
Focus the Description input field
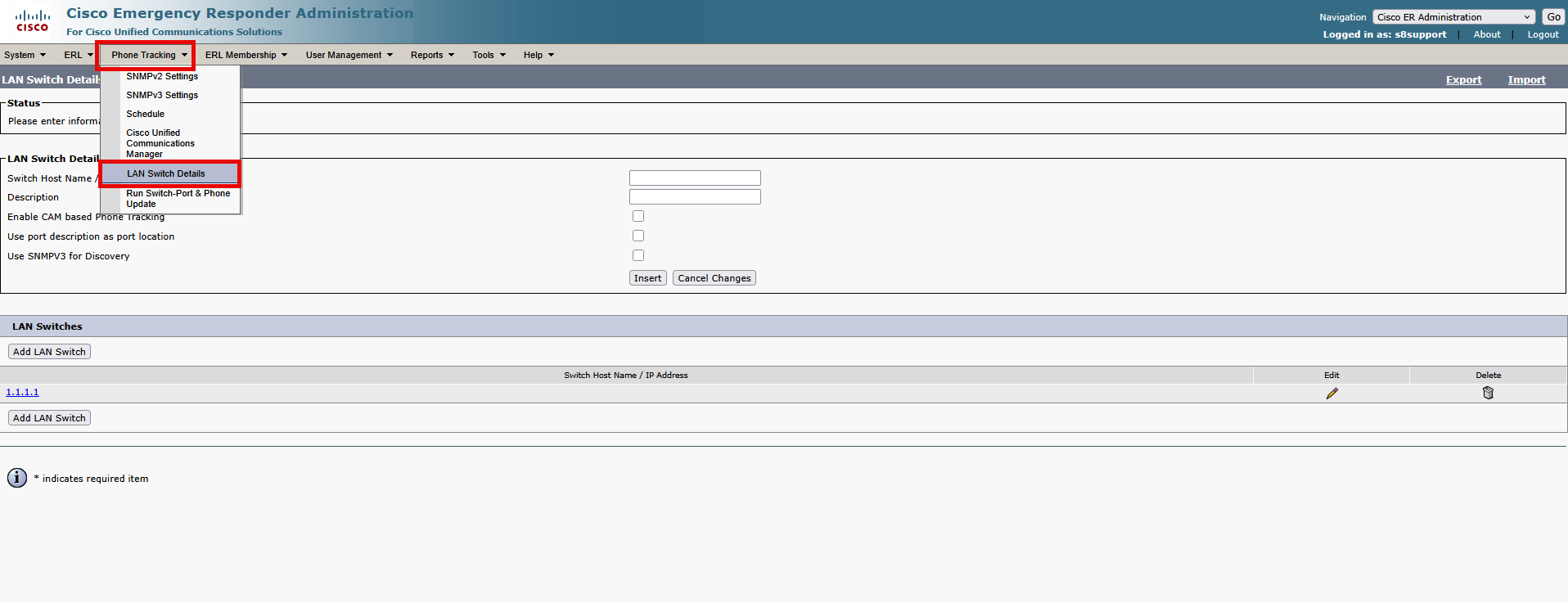tap(695, 197)
